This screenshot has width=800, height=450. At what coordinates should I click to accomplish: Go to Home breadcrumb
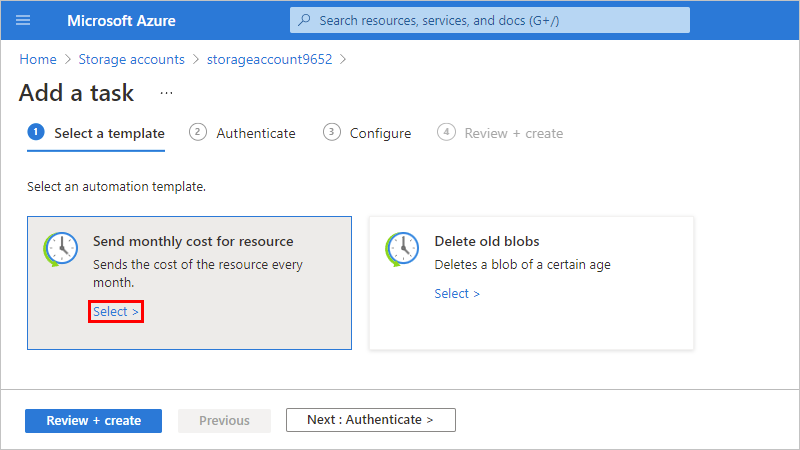pyautogui.click(x=38, y=59)
